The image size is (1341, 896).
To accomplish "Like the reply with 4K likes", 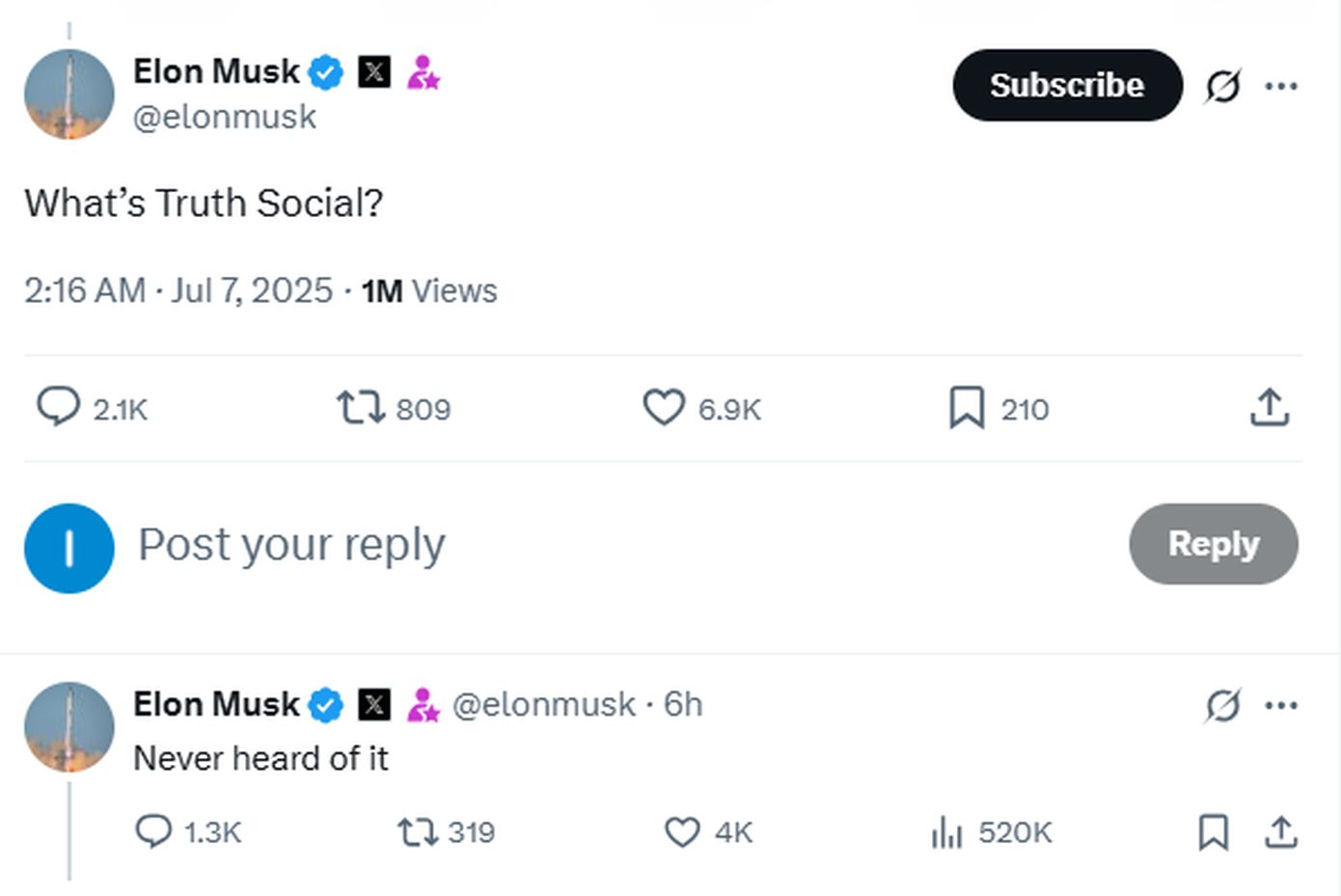I will click(682, 831).
